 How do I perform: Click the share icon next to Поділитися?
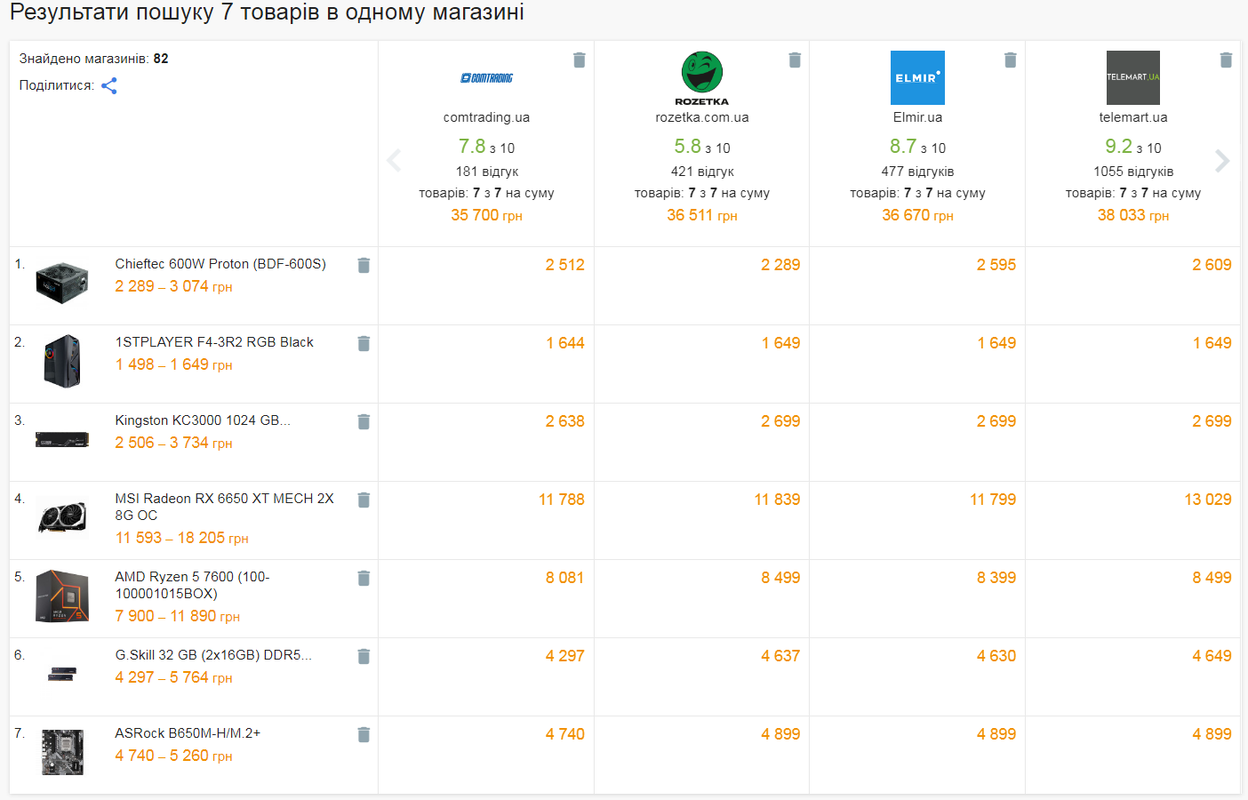(109, 86)
